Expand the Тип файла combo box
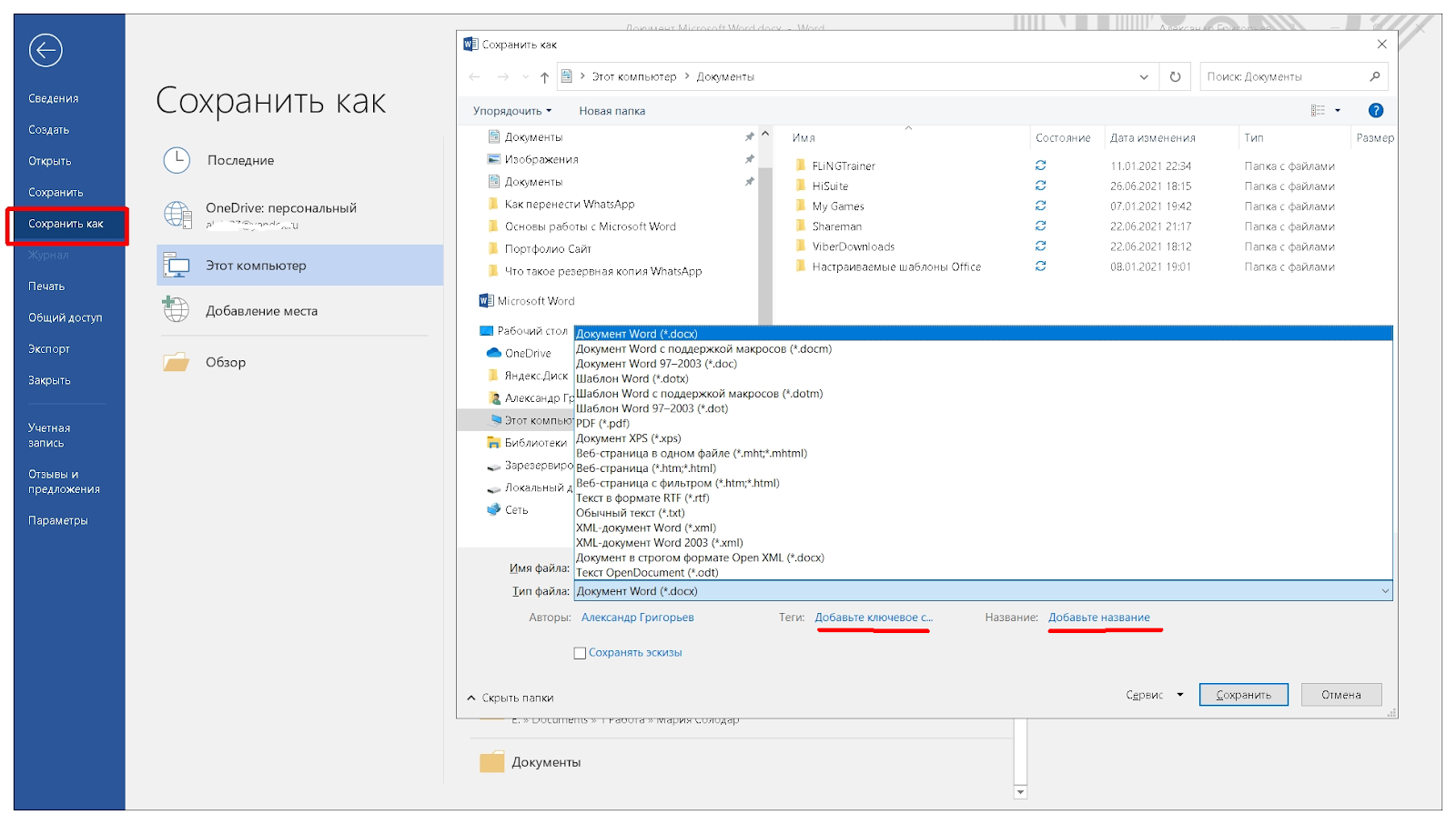The height and width of the screenshot is (824, 1456). click(x=1385, y=591)
